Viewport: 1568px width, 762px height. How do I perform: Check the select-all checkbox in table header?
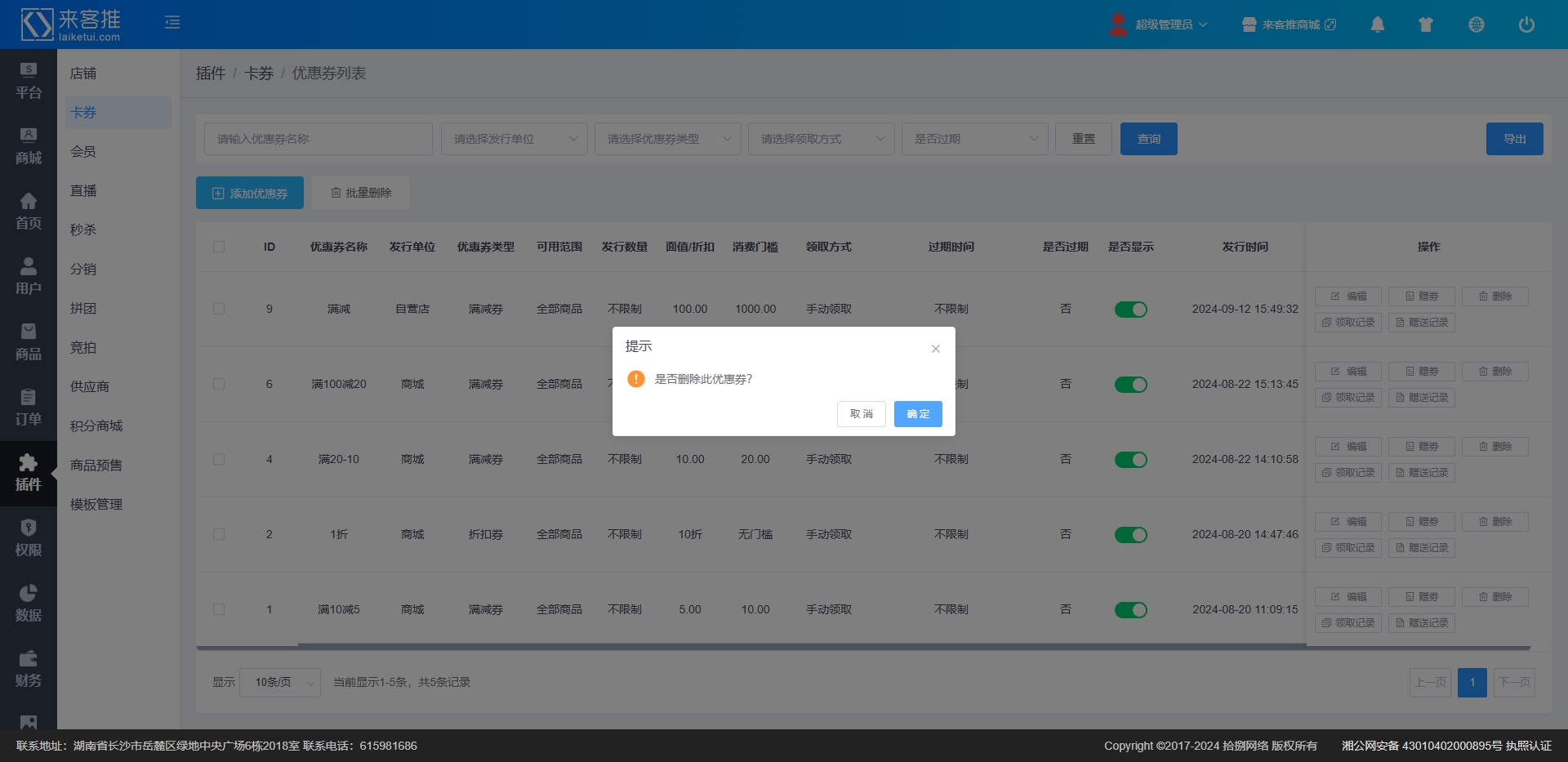(219, 247)
